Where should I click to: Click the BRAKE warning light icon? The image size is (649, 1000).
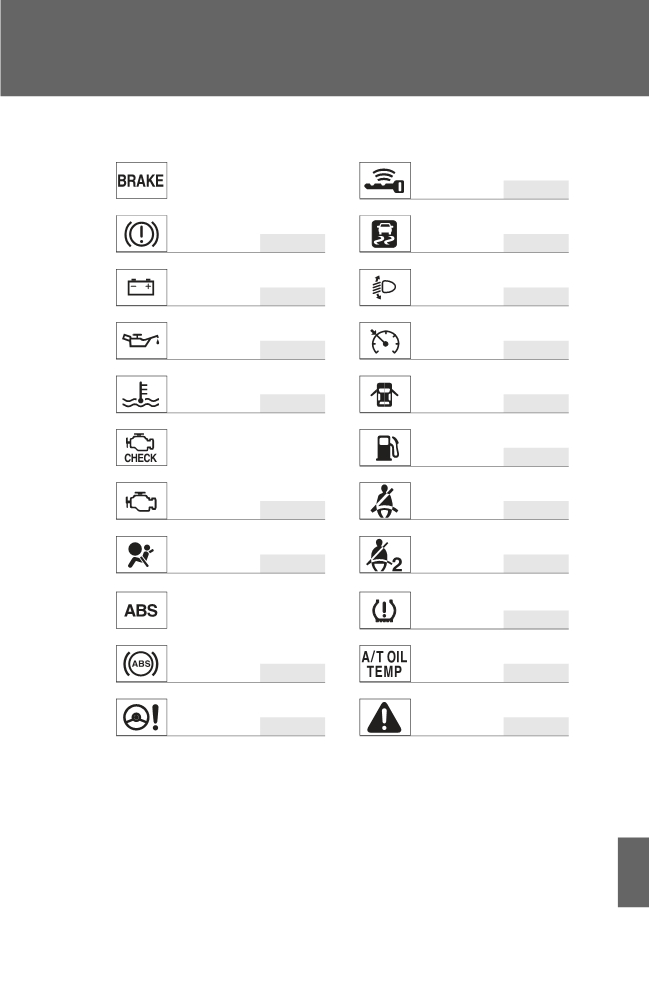[142, 180]
